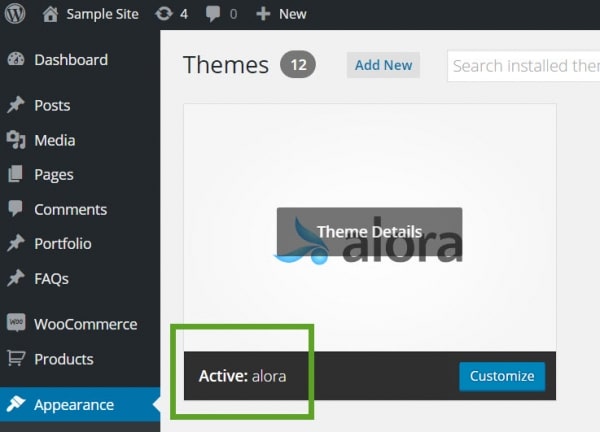The width and height of the screenshot is (600, 432).
Task: Open the FAQs menu item
Action: [x=52, y=279]
